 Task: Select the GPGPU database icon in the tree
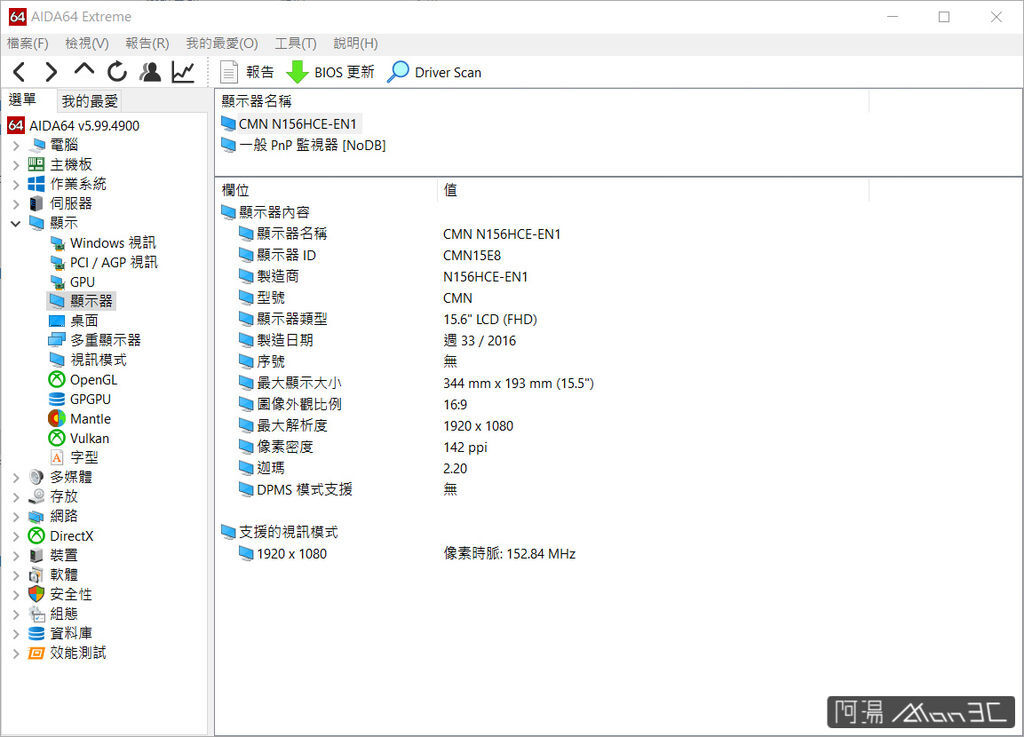[x=57, y=399]
